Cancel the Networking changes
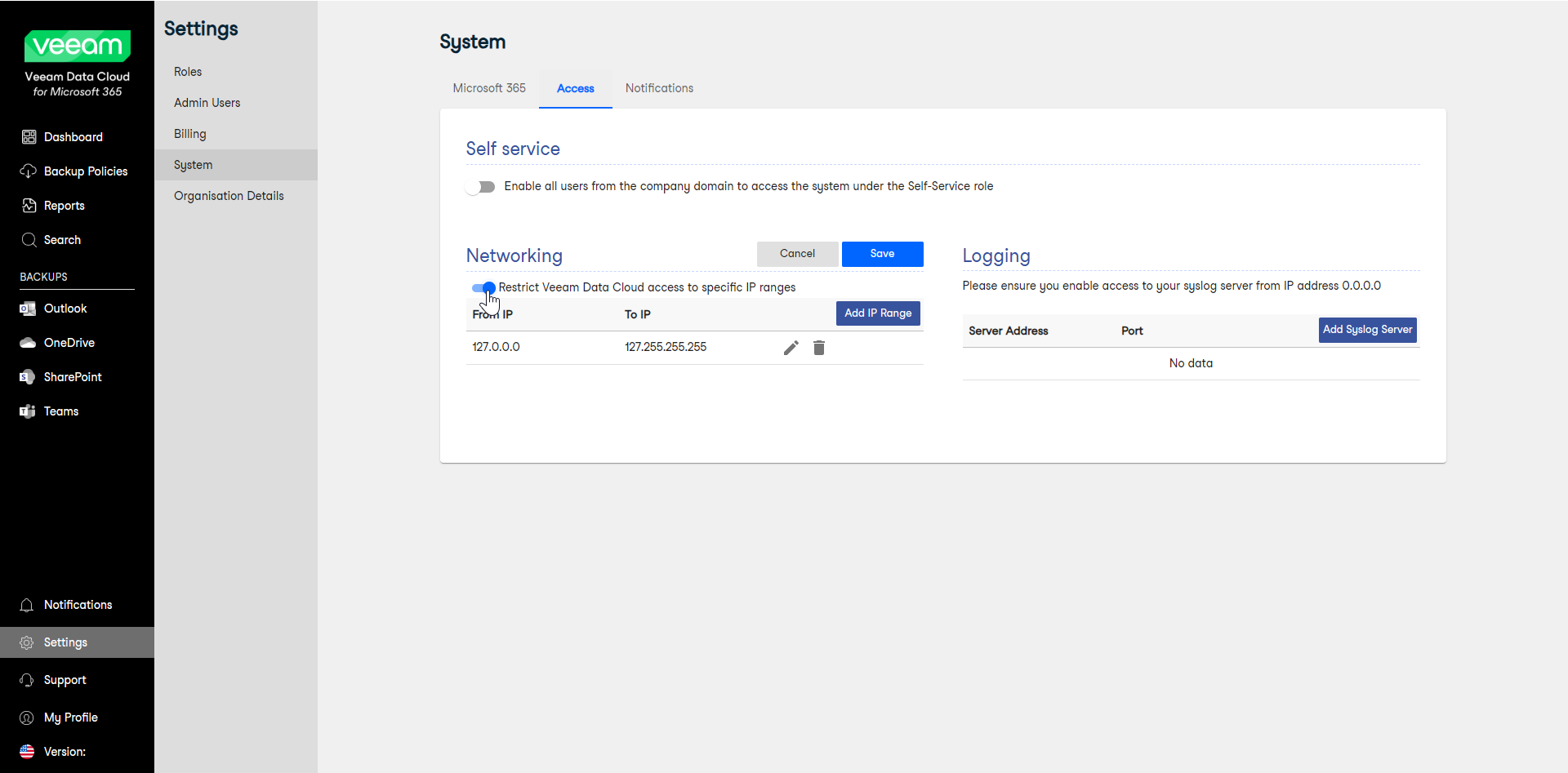The height and width of the screenshot is (773, 1568). (x=798, y=254)
